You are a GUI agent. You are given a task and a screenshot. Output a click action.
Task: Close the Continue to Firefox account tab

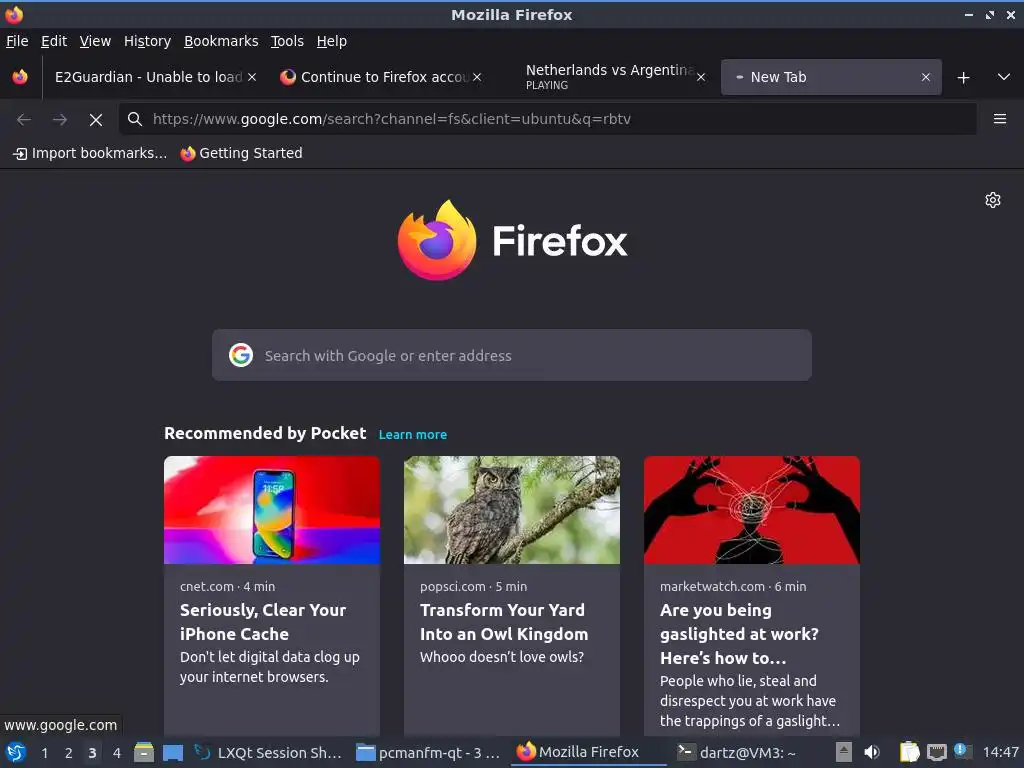pyautogui.click(x=477, y=77)
